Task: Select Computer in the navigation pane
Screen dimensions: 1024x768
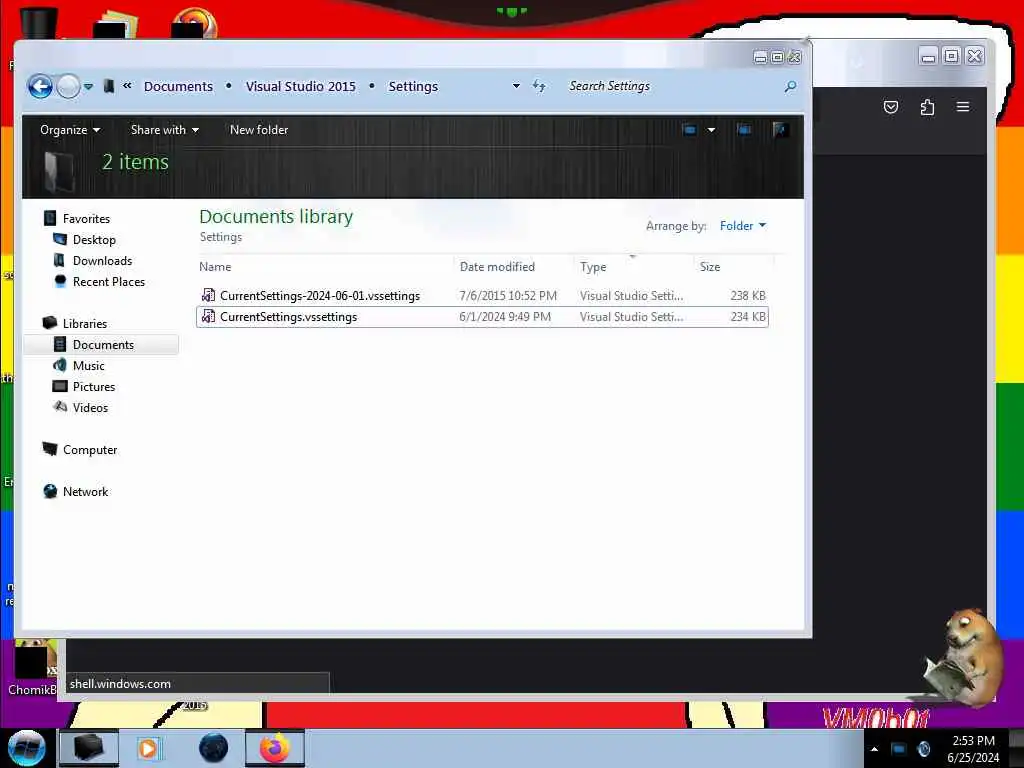Action: point(90,450)
